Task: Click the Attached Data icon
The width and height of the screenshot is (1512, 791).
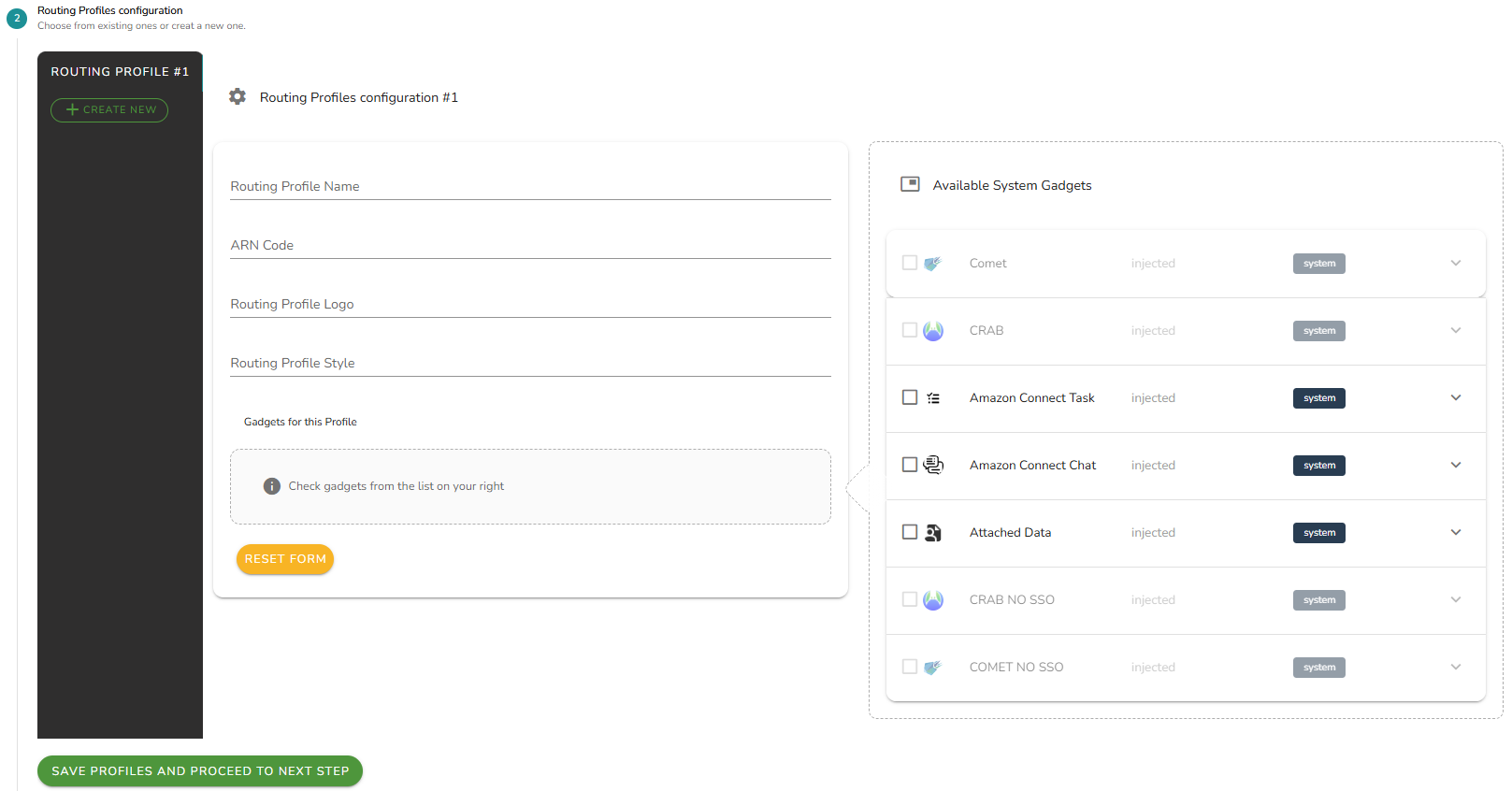Action: pos(933,533)
